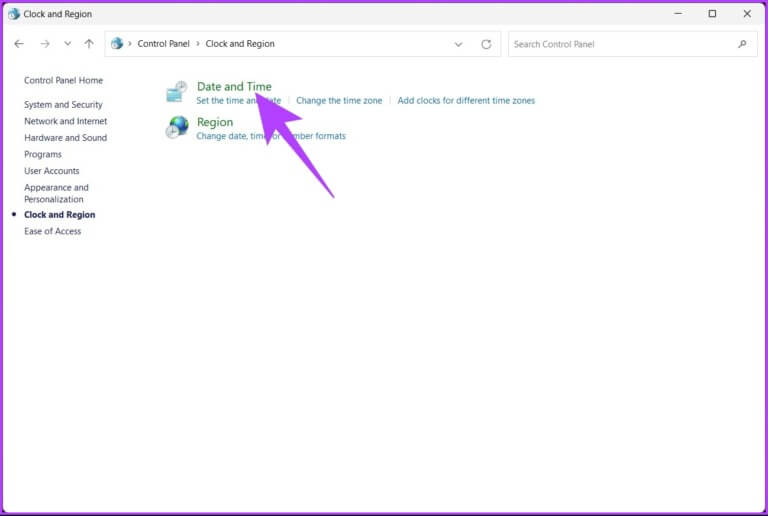The image size is (768, 516).
Task: Open Hardware and Sound category
Action: coord(65,138)
